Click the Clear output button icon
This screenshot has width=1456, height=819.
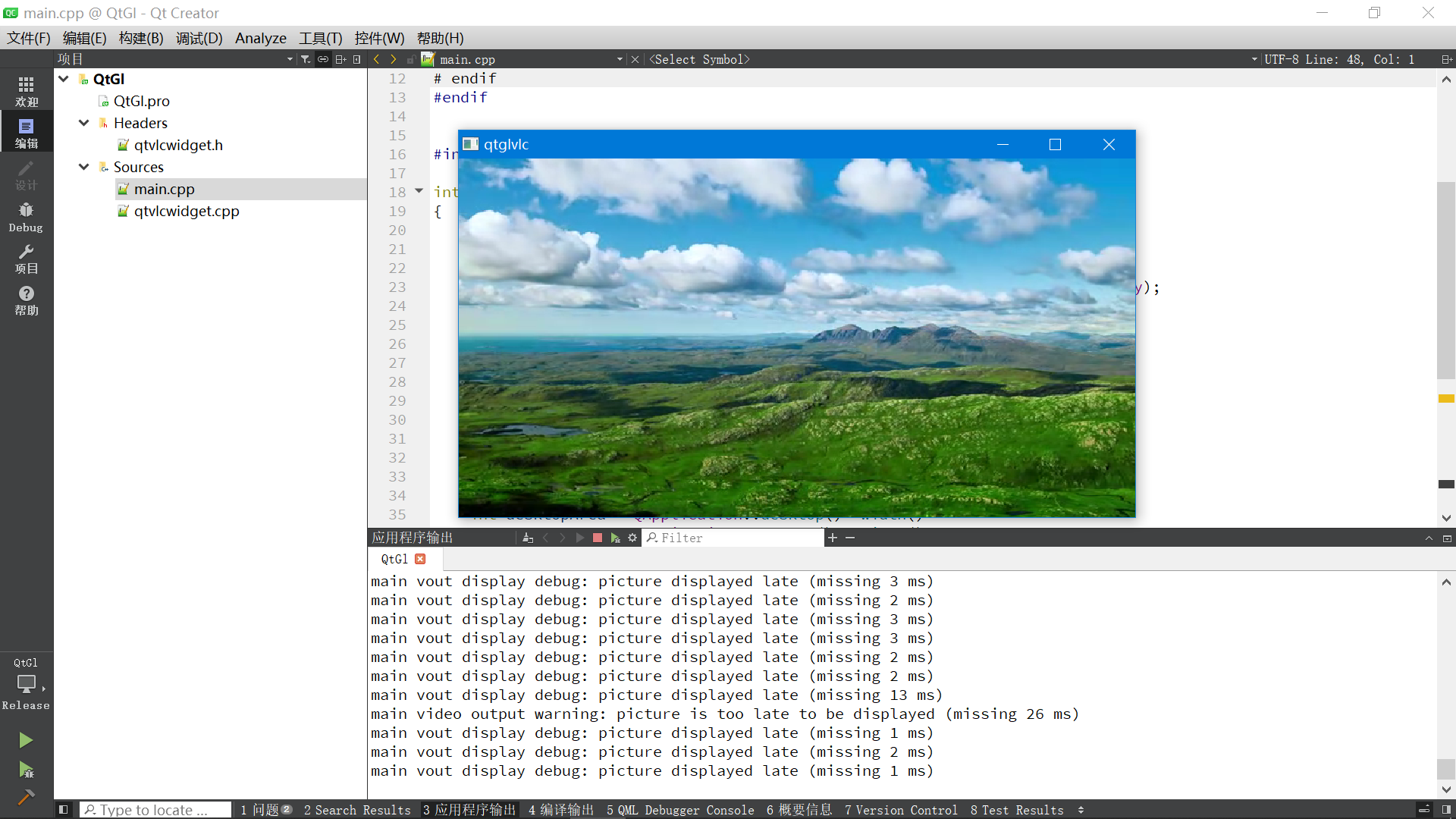pos(527,538)
